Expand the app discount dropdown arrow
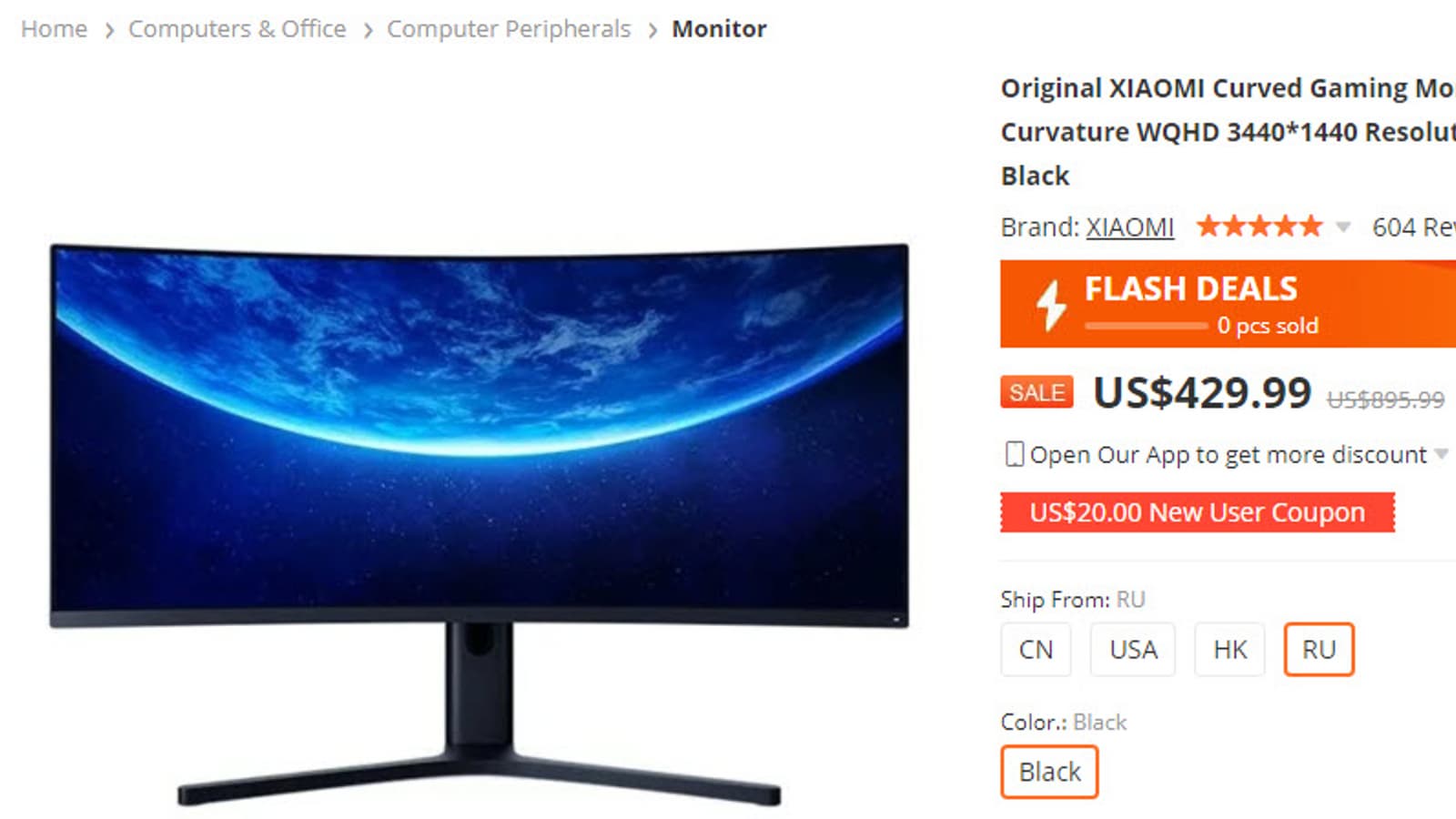Image resolution: width=1456 pixels, height=819 pixels. 1441,453
